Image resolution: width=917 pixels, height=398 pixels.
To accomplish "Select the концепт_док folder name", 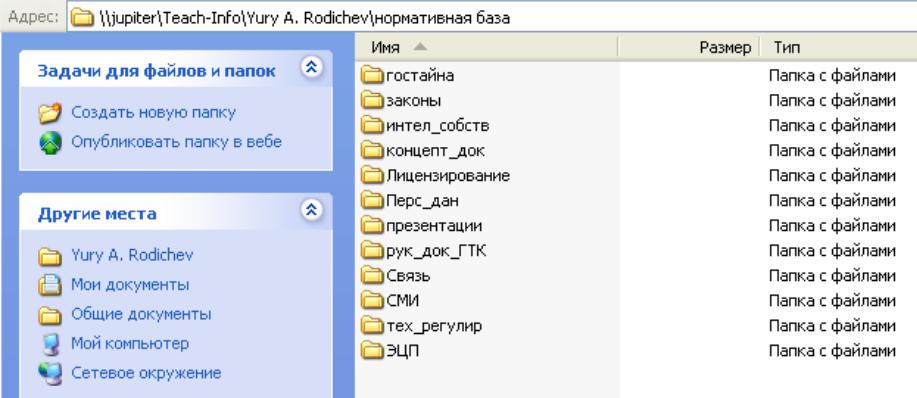I will (435, 151).
